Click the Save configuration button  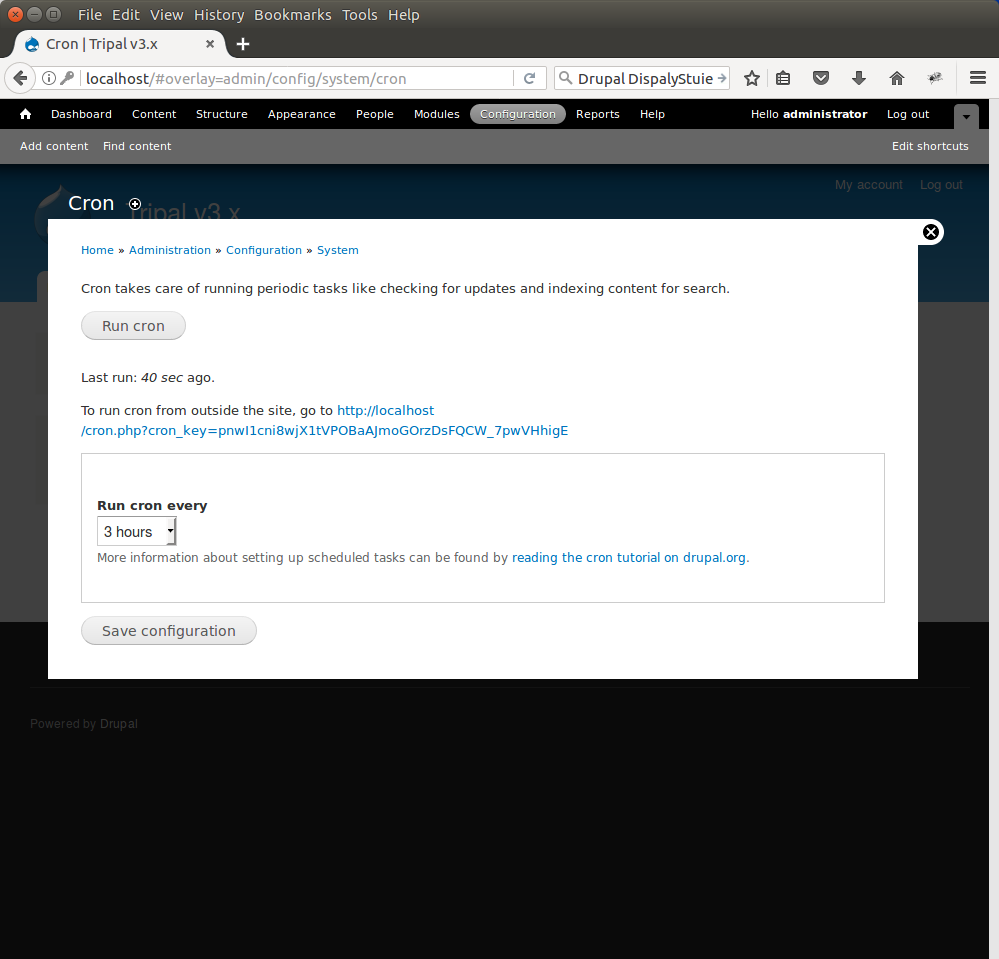click(x=169, y=631)
